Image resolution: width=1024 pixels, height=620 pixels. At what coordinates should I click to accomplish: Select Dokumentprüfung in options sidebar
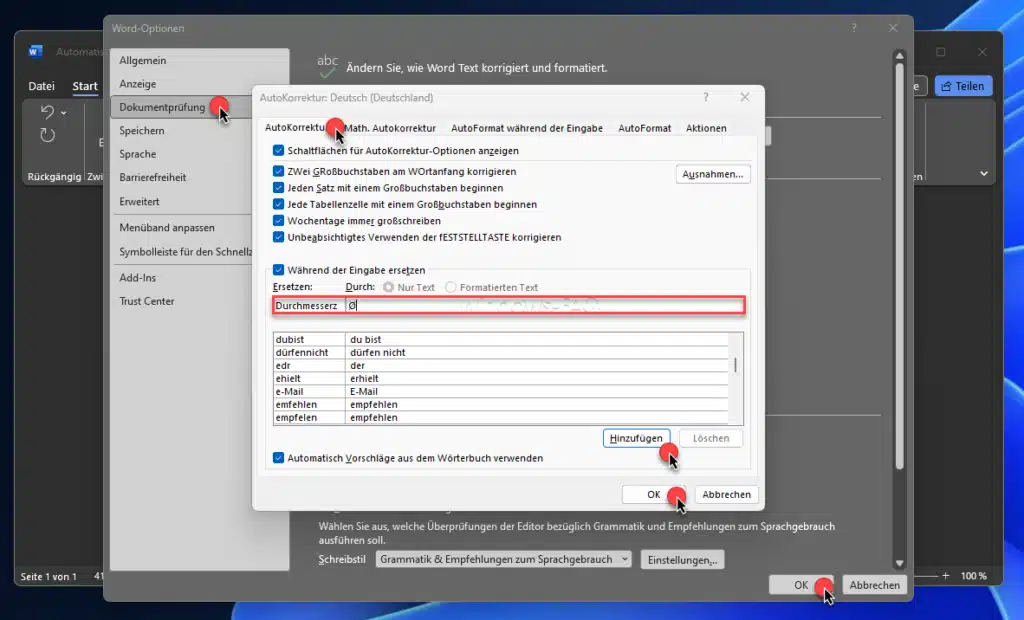(x=182, y=107)
